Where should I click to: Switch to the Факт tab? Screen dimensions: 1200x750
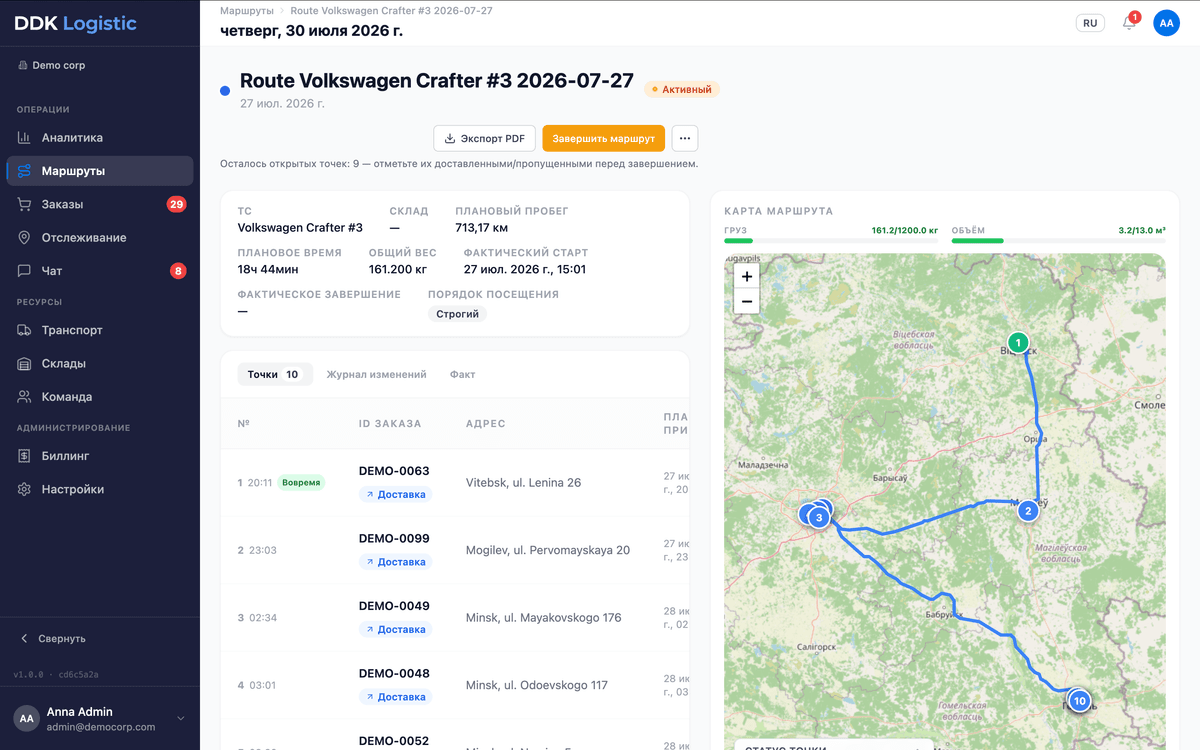[462, 374]
